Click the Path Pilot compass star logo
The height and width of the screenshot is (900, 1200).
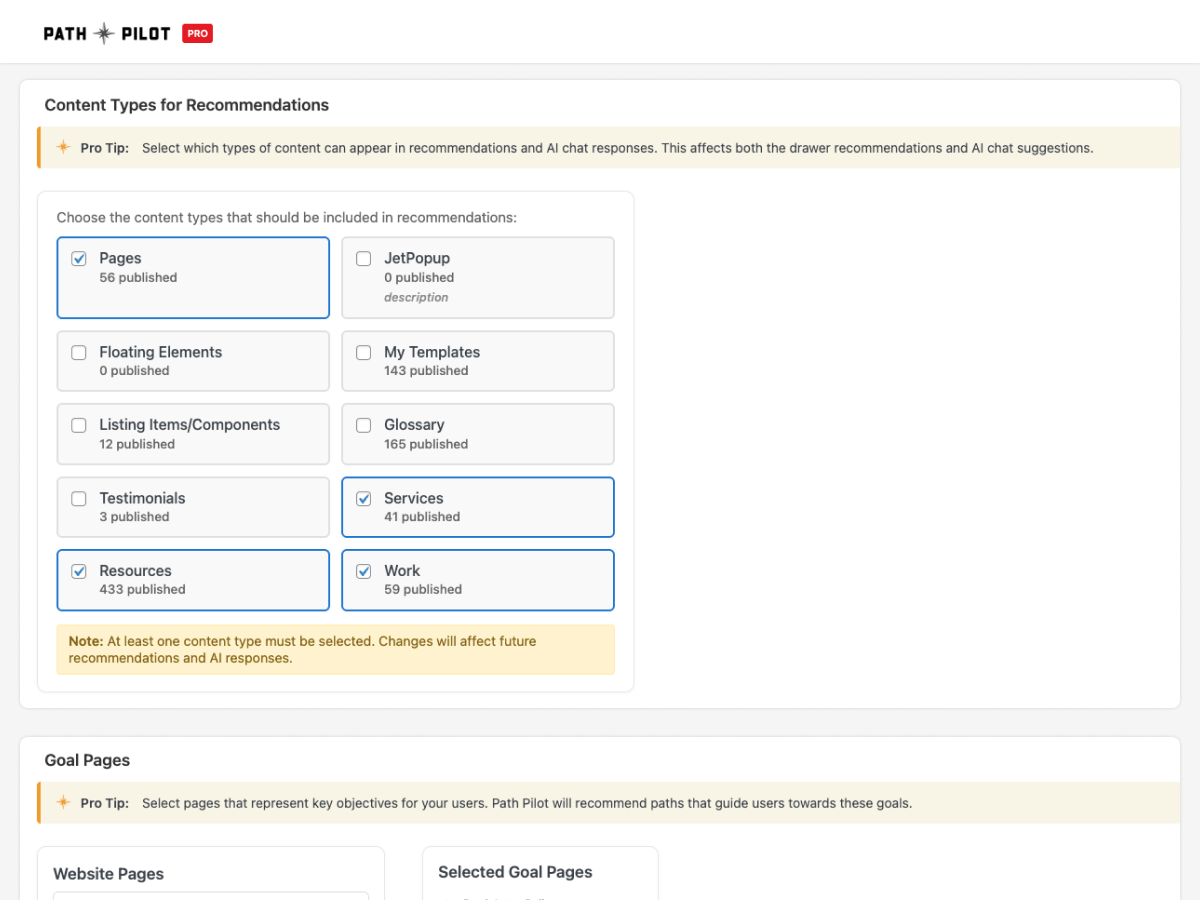point(105,34)
